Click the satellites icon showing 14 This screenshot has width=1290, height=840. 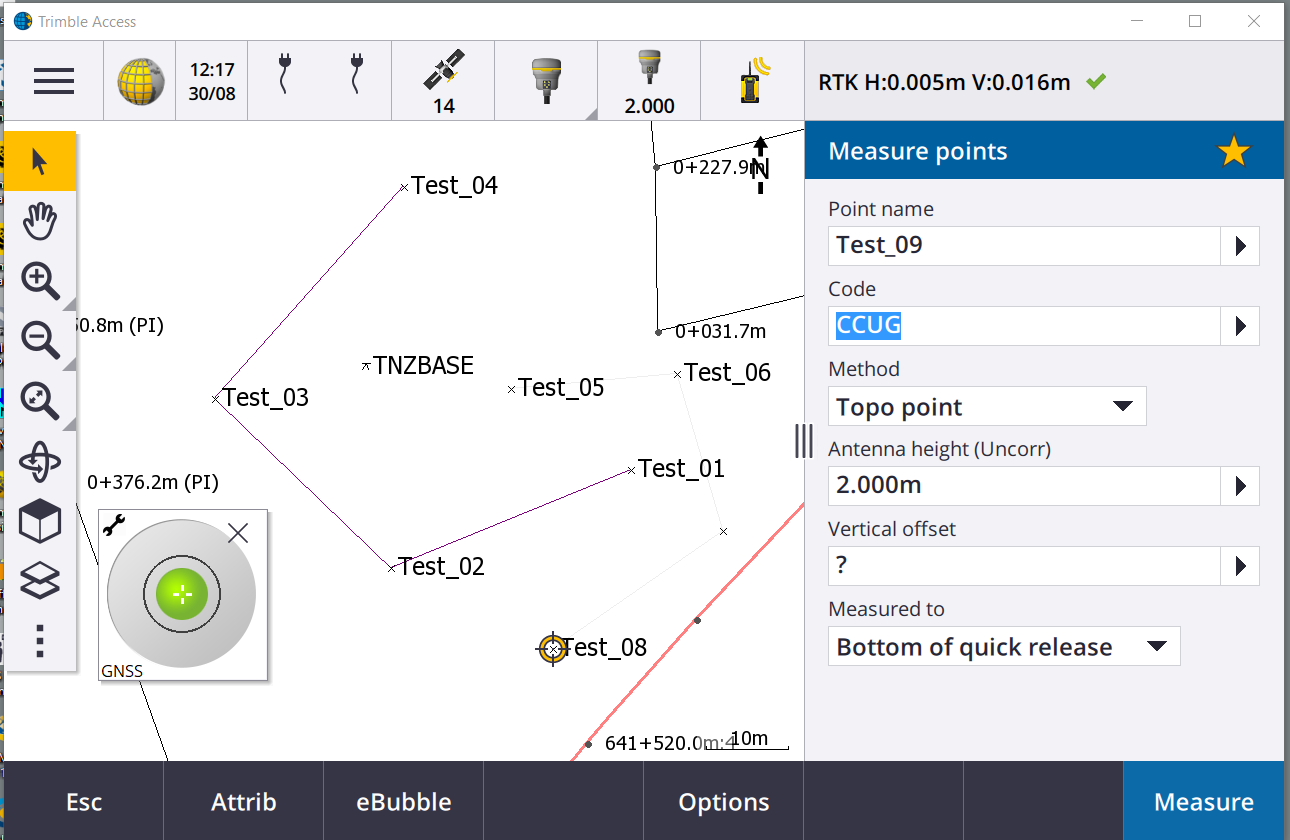tap(443, 80)
